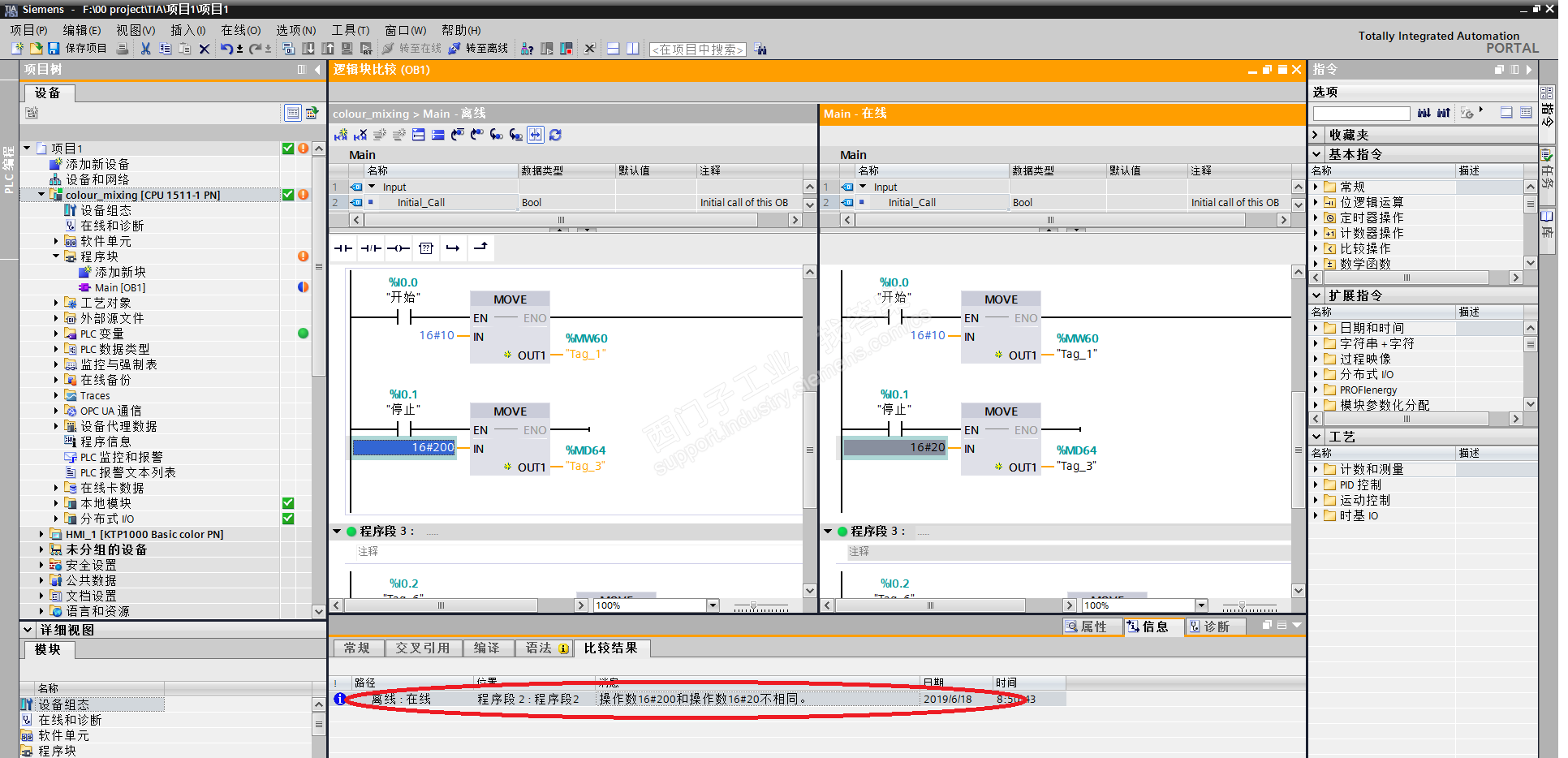Select the 定时器操作 instruction folder

1372,217
